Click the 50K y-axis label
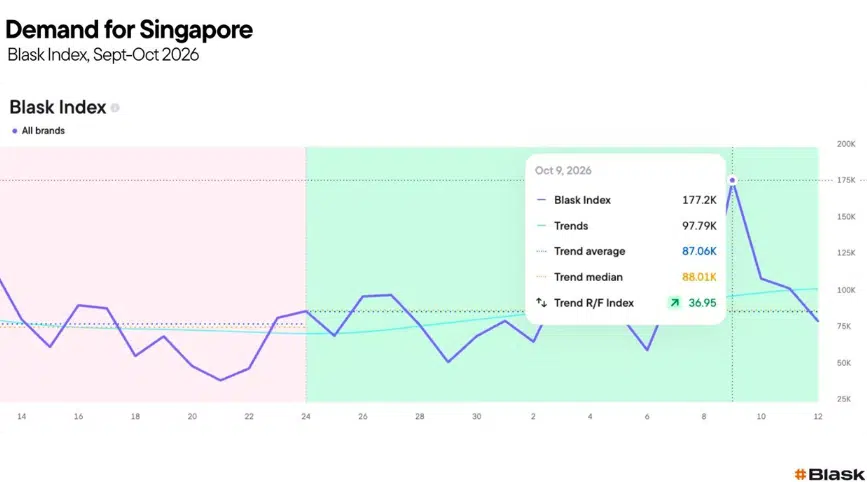Screen dimensions: 867x482 [844, 363]
